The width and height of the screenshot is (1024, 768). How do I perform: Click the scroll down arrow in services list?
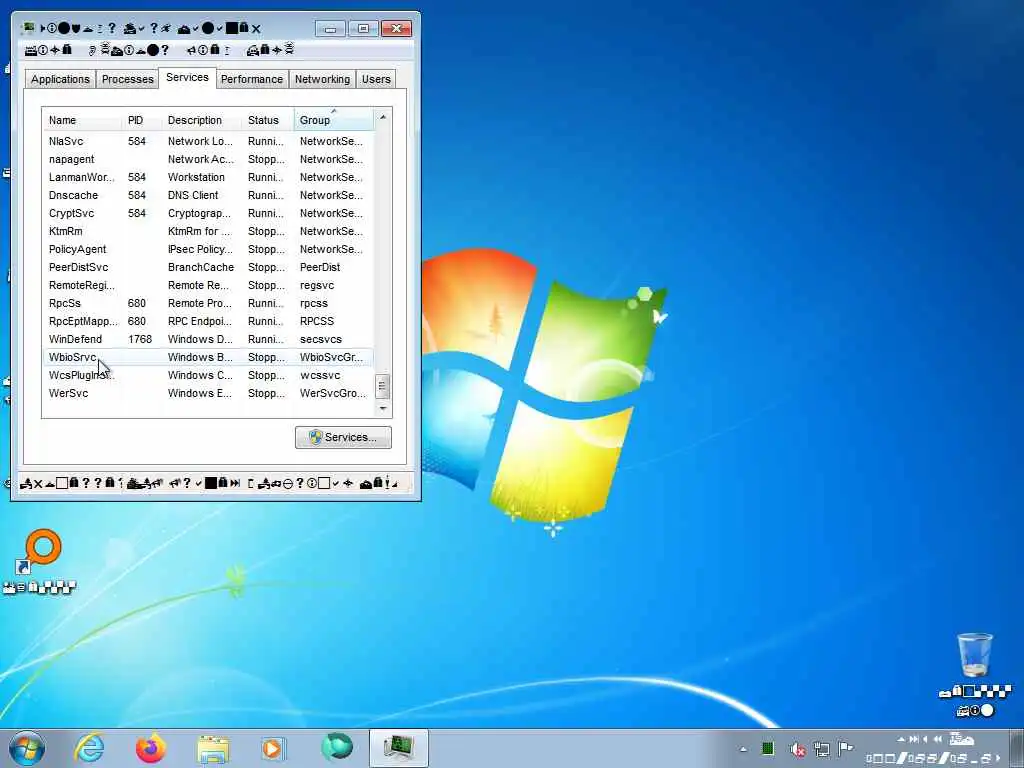pyautogui.click(x=383, y=408)
